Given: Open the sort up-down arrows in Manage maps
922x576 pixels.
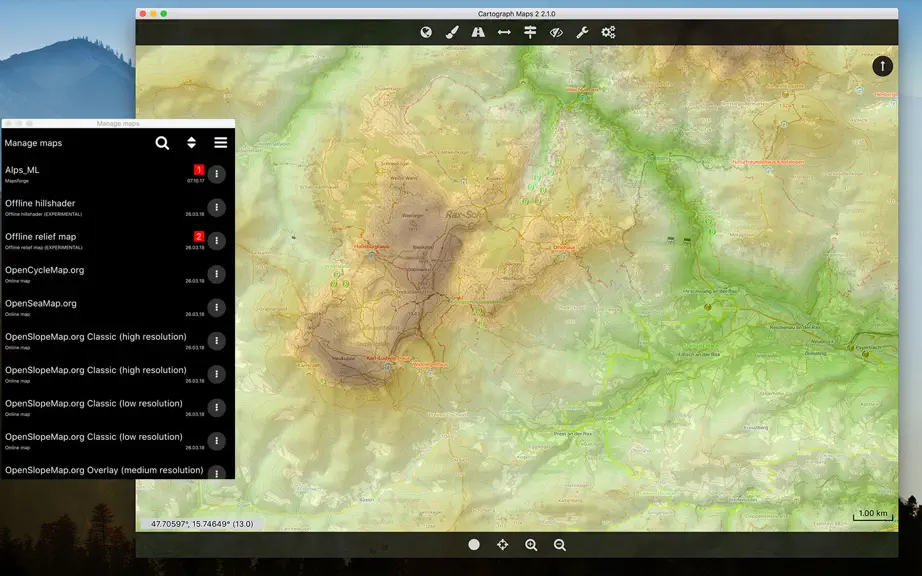Looking at the screenshot, I should click(x=191, y=143).
